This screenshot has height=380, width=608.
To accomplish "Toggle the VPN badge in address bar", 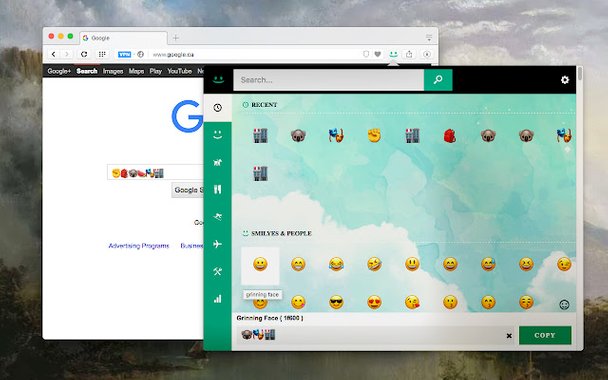I will click(124, 55).
